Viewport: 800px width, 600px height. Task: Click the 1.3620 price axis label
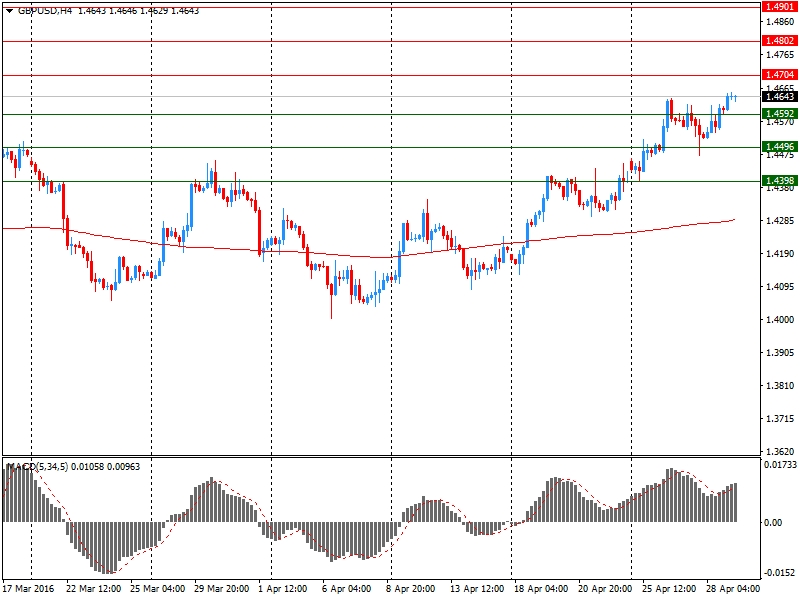[780, 452]
